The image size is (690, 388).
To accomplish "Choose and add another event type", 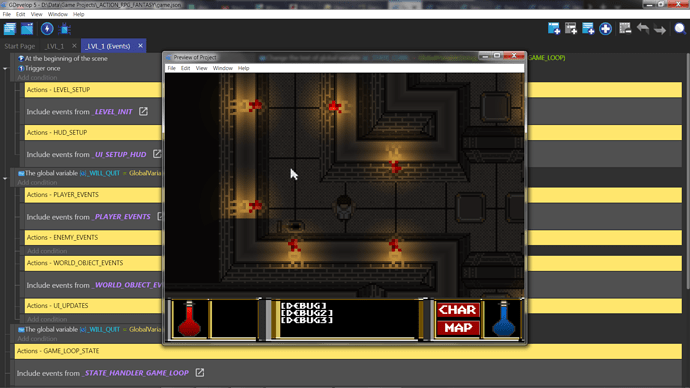I will click(x=606, y=29).
